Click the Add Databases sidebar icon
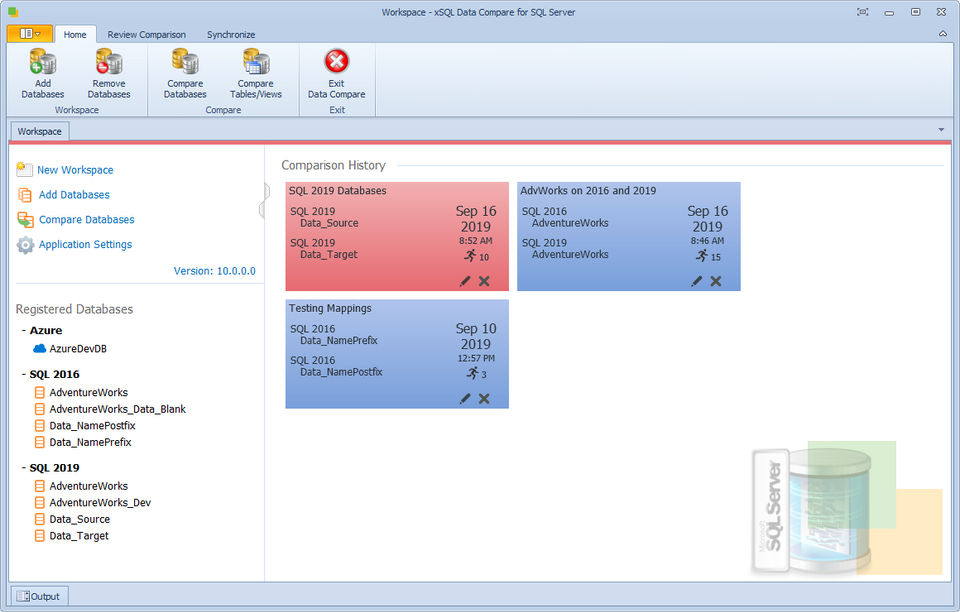 click(24, 195)
